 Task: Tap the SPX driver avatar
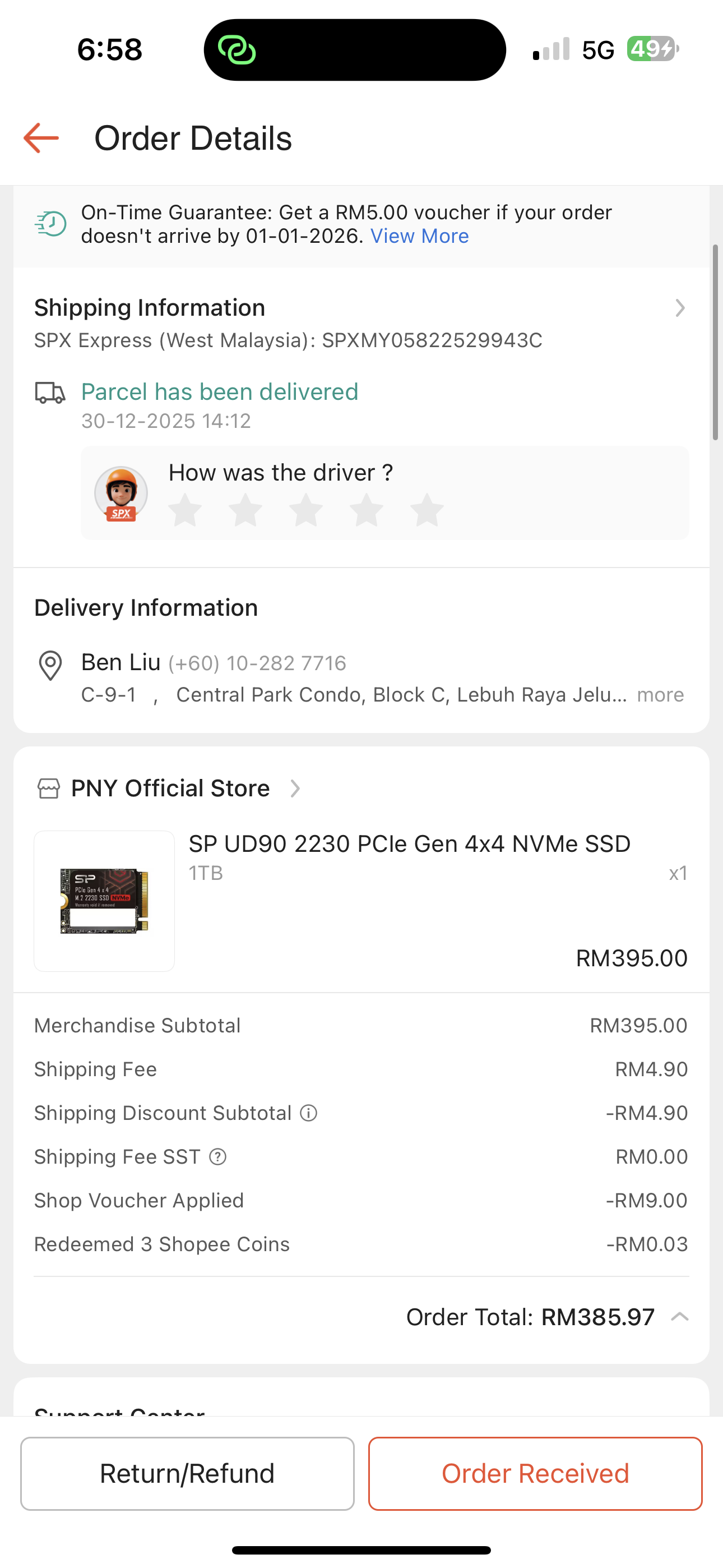pyautogui.click(x=121, y=494)
